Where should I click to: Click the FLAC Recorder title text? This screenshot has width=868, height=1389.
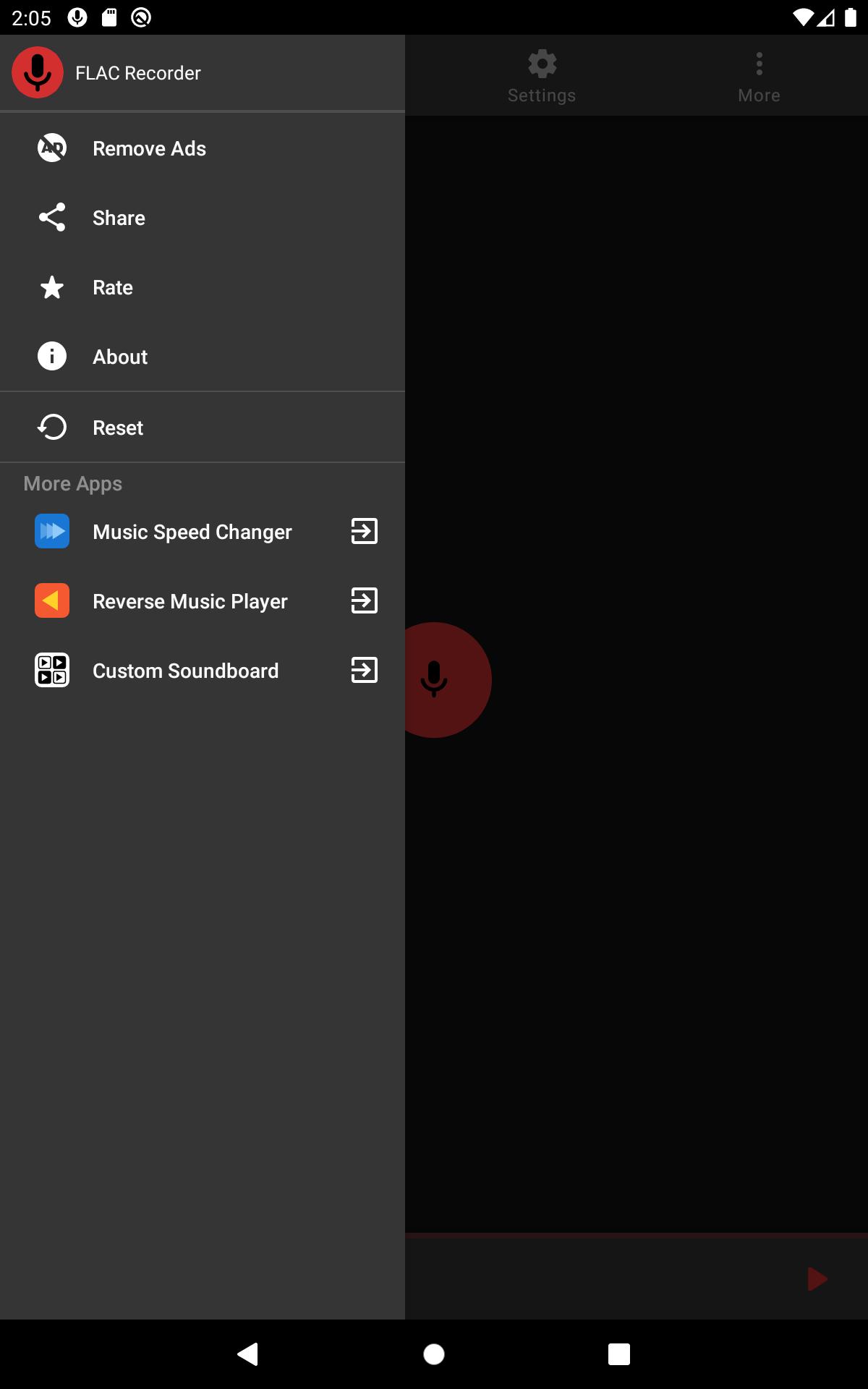(x=138, y=73)
